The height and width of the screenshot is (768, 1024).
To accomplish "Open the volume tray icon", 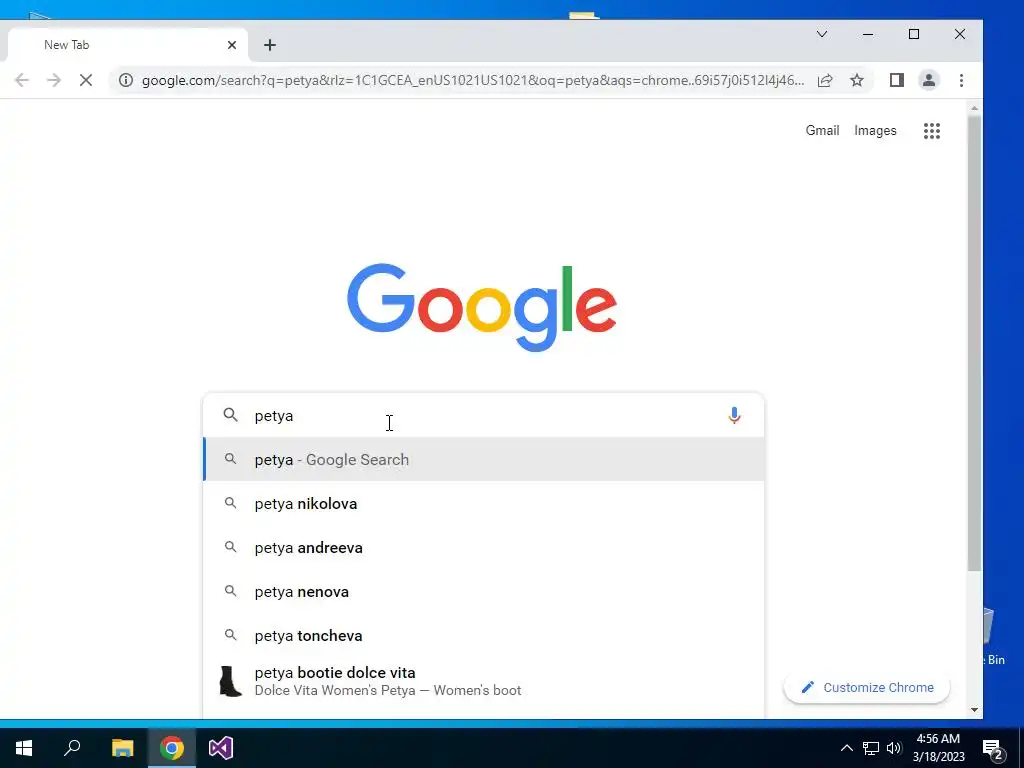I will click(x=894, y=748).
